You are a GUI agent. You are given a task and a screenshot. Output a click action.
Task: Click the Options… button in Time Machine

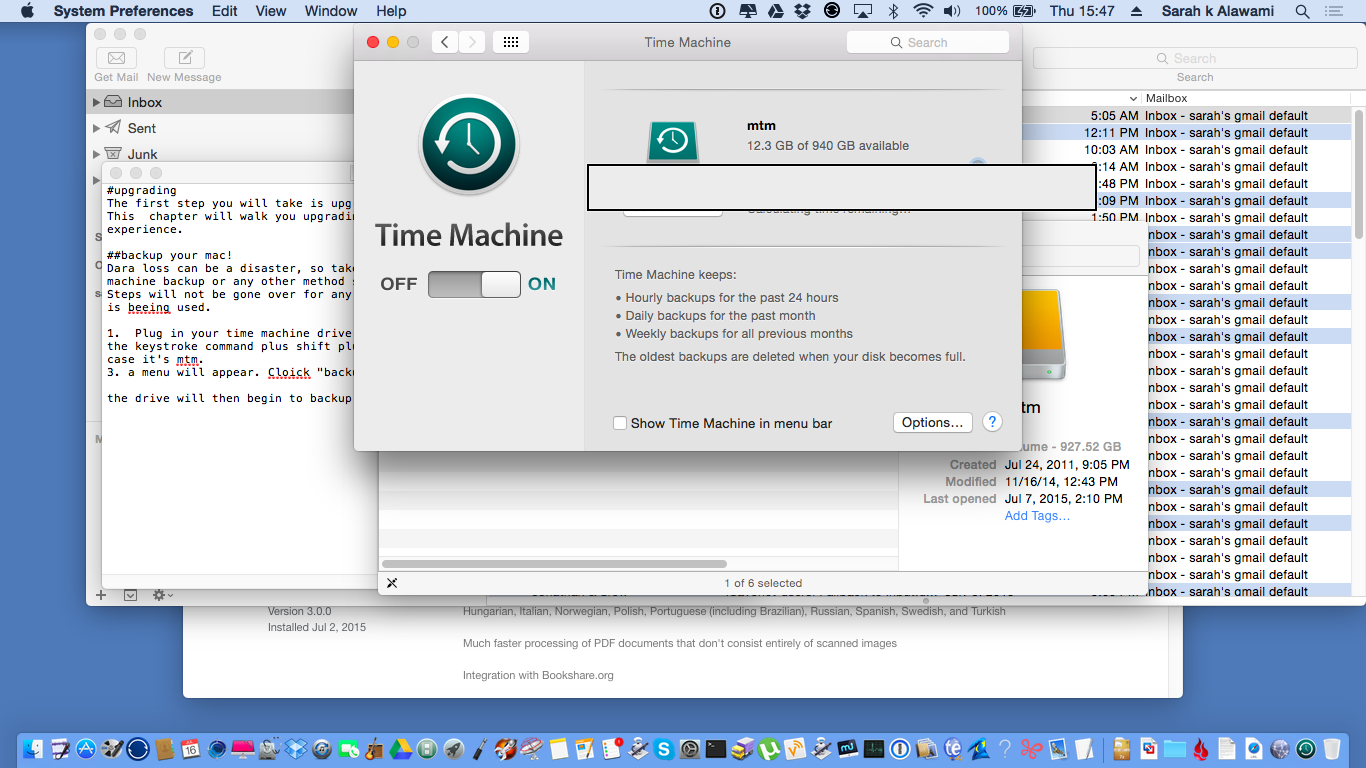tap(932, 422)
